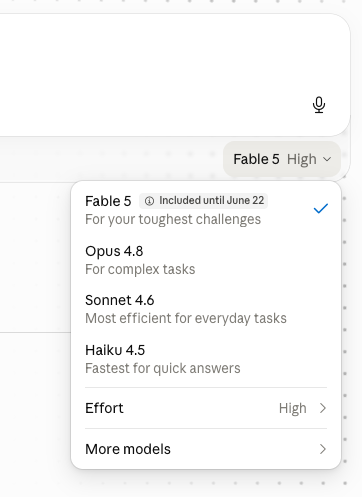
Task: Open the More models submenu
Action: point(206,449)
